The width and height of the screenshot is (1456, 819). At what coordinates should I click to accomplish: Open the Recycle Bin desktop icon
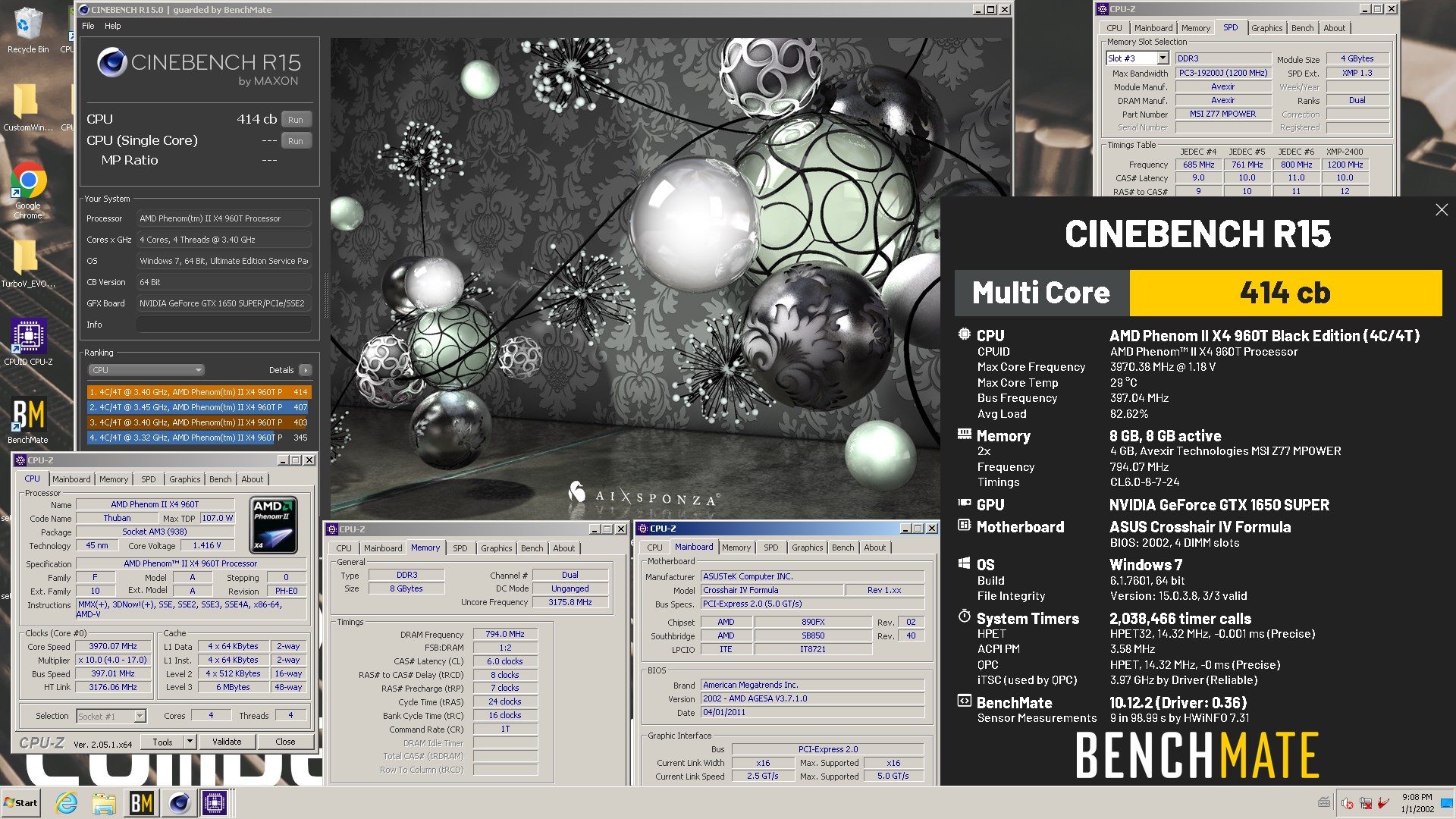click(x=27, y=30)
